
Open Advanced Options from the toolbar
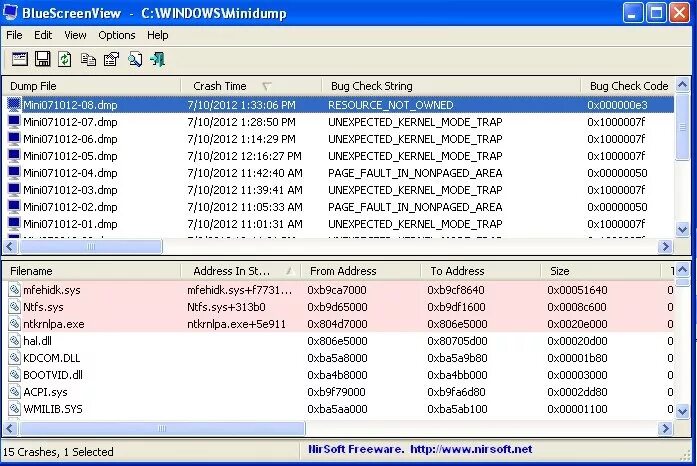pyautogui.click(x=20, y=59)
